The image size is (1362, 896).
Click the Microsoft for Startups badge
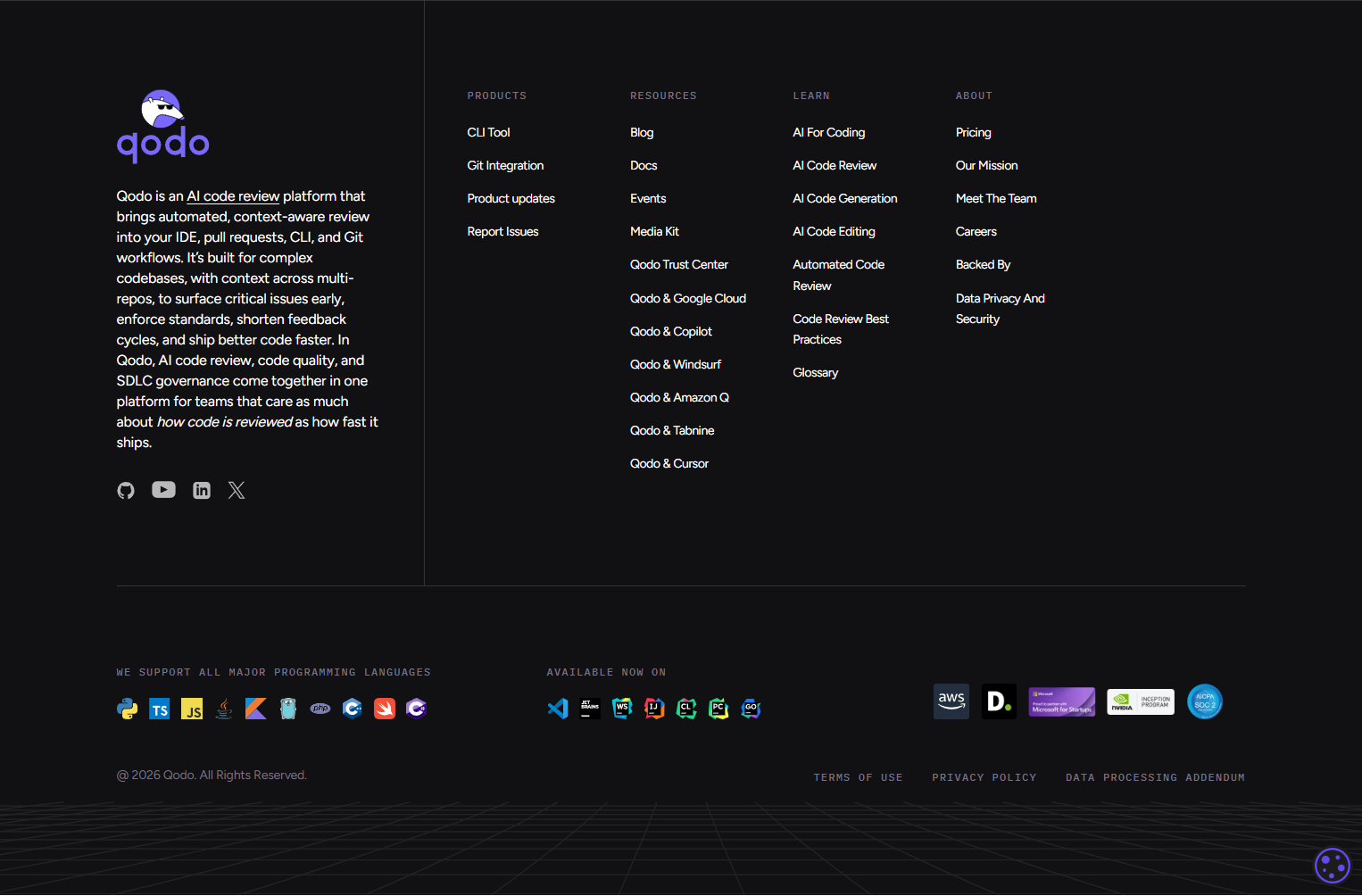[x=1062, y=701]
